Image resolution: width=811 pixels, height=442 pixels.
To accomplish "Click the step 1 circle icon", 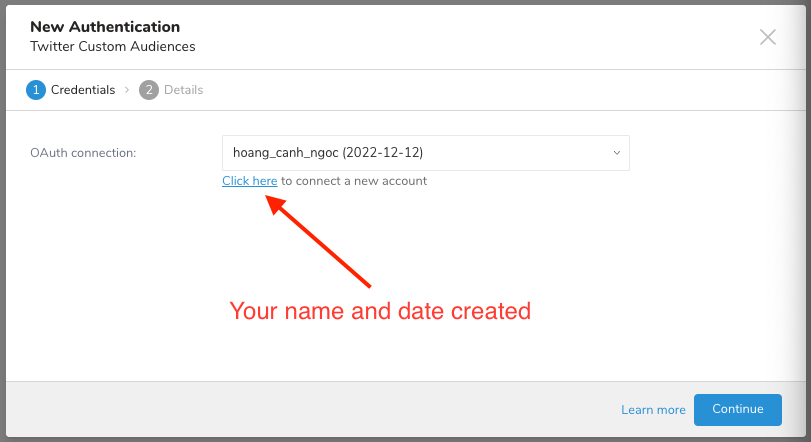I will point(35,90).
